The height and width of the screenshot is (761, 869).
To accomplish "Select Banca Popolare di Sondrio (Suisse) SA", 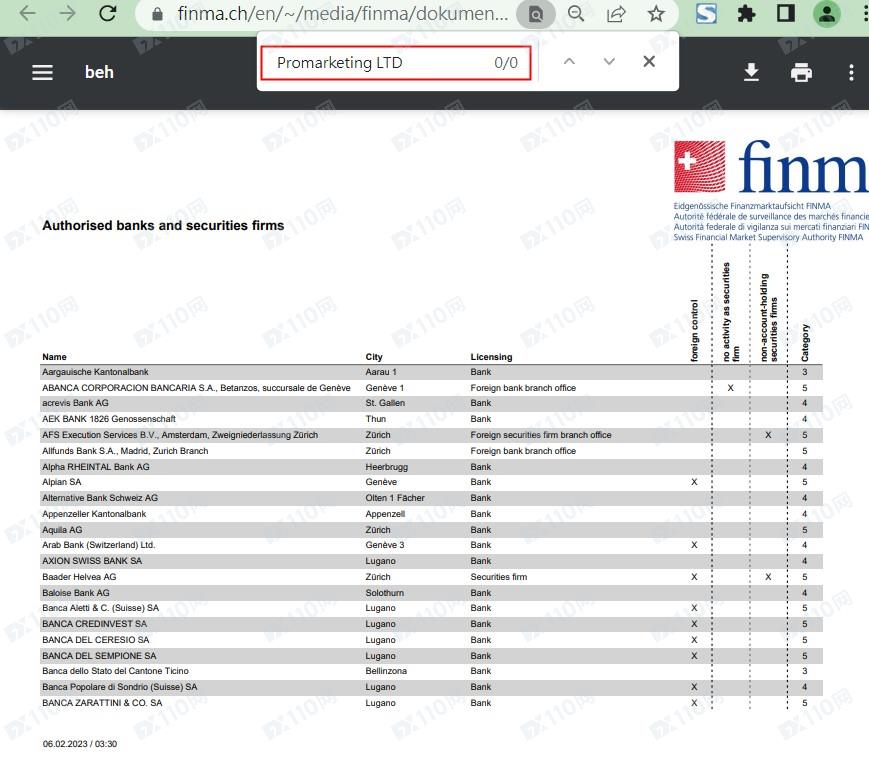I will pos(120,687).
